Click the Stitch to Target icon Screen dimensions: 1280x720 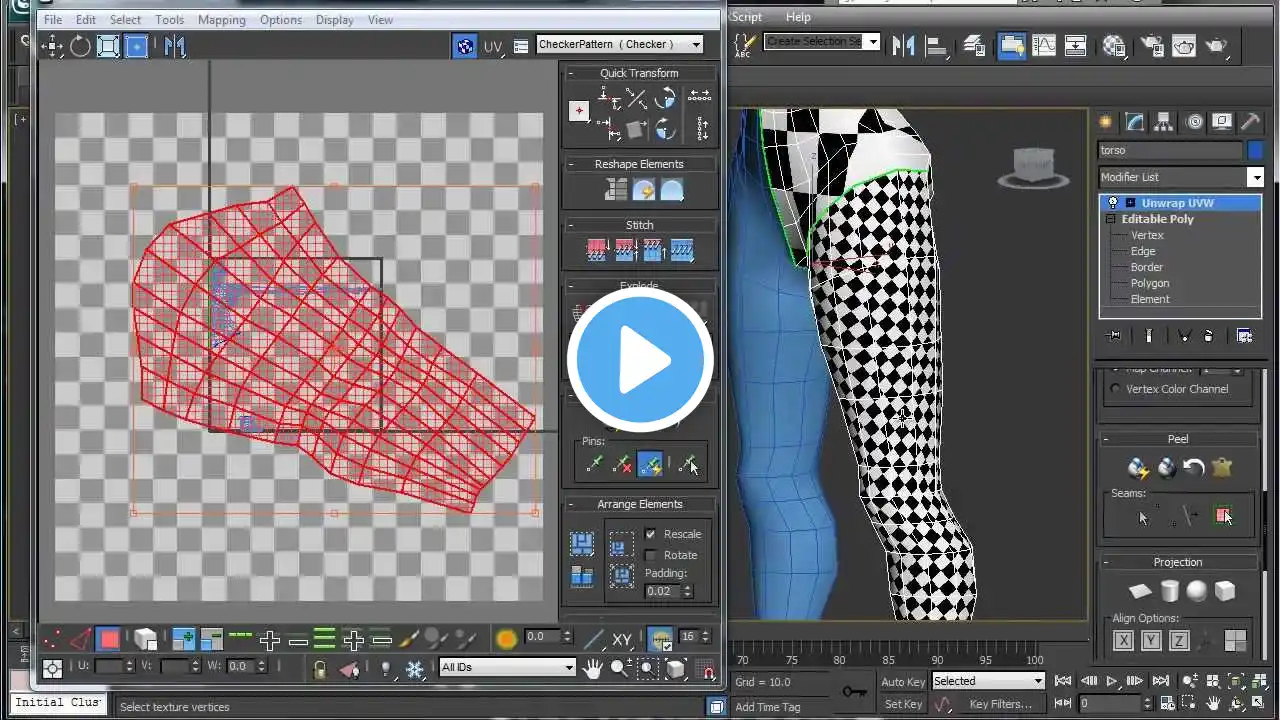[x=597, y=250]
